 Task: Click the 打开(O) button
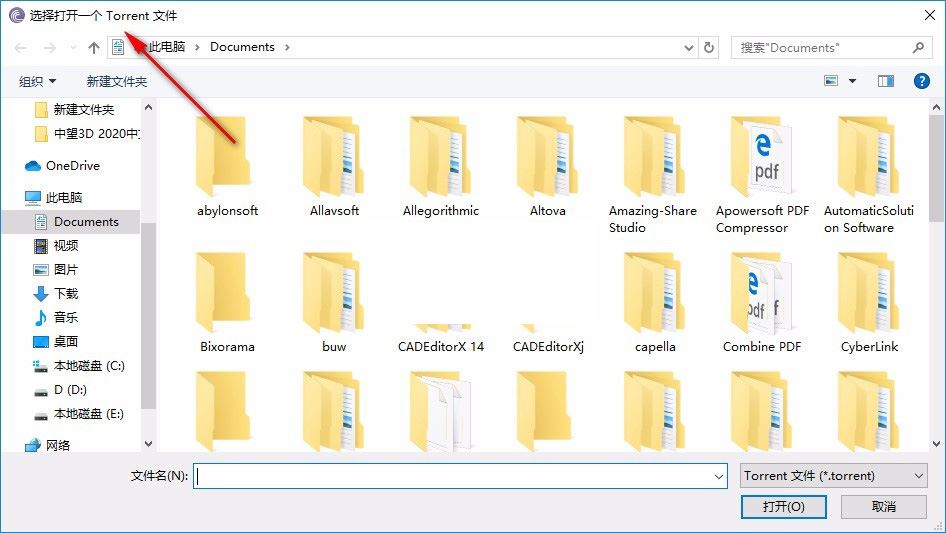[783, 506]
